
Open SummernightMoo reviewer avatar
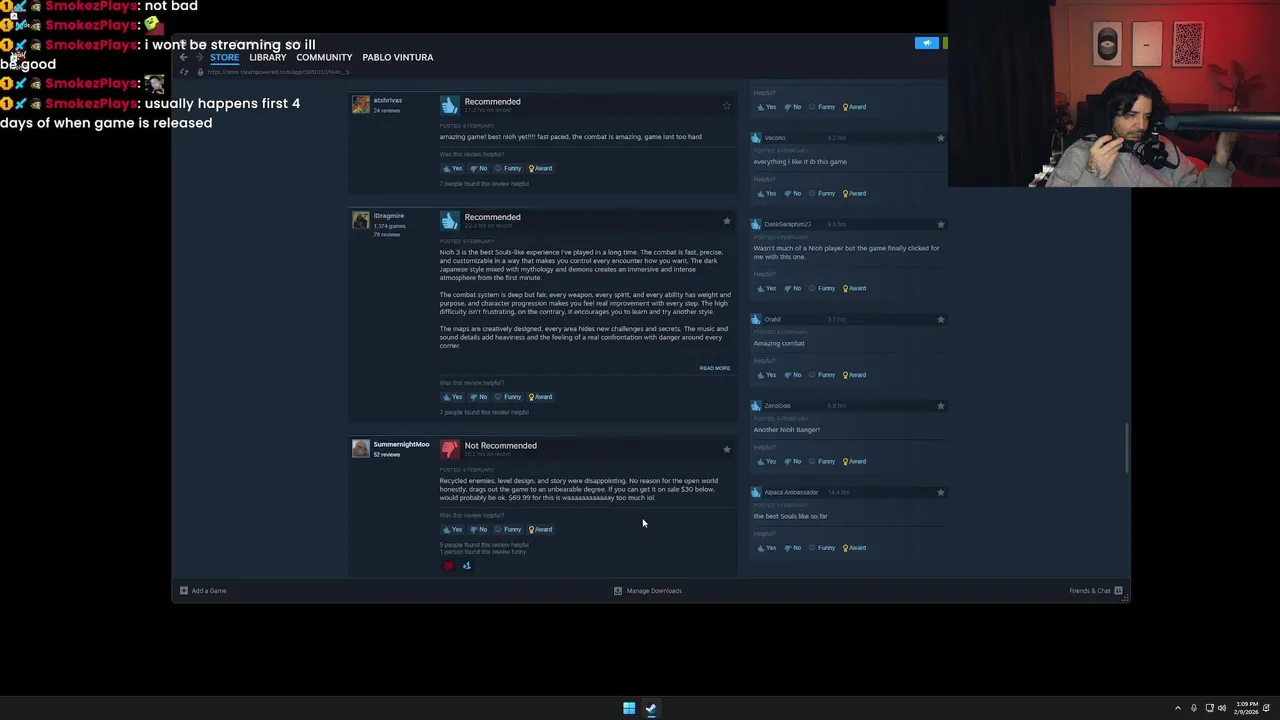[360, 449]
